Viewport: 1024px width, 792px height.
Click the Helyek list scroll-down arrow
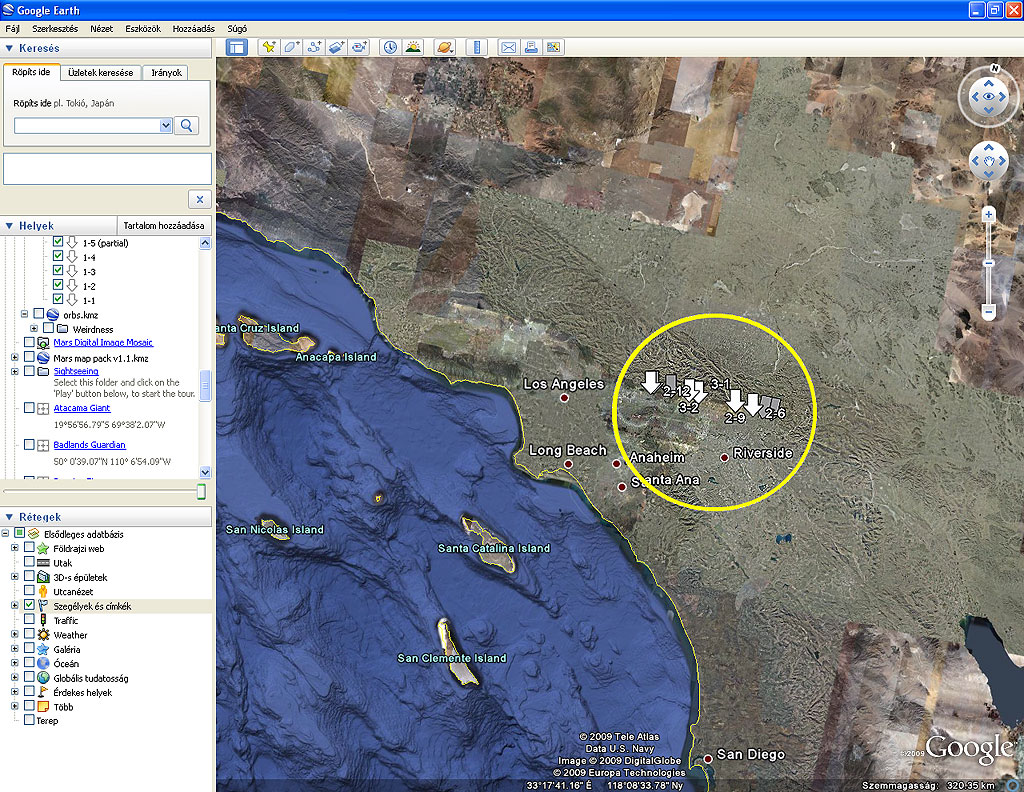(x=205, y=472)
